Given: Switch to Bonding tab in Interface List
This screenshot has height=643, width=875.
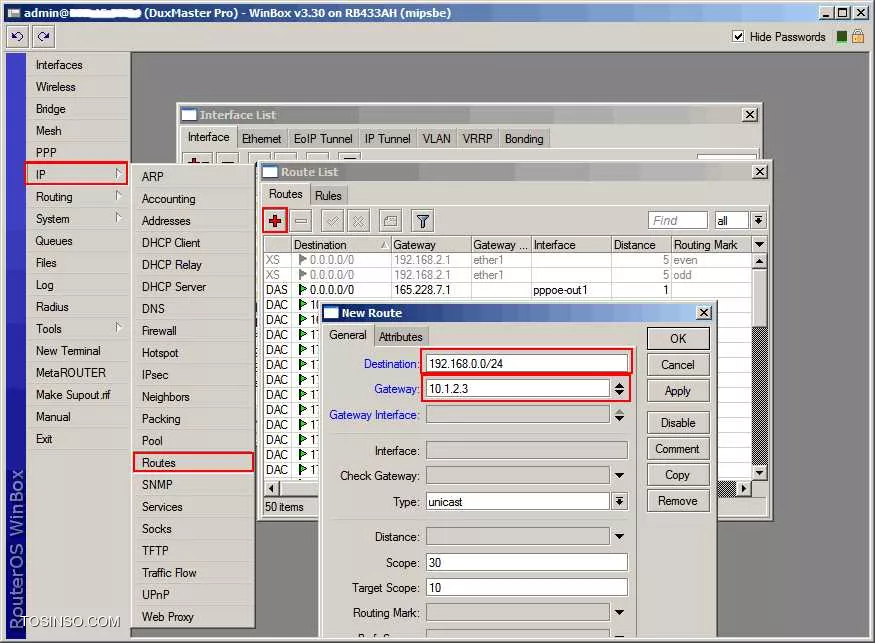Looking at the screenshot, I should (x=524, y=138).
